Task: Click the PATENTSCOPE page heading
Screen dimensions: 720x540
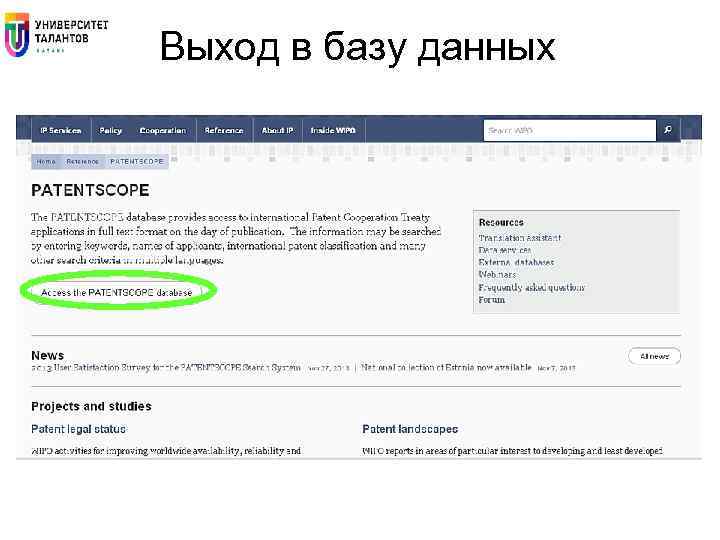Action: tap(90, 191)
